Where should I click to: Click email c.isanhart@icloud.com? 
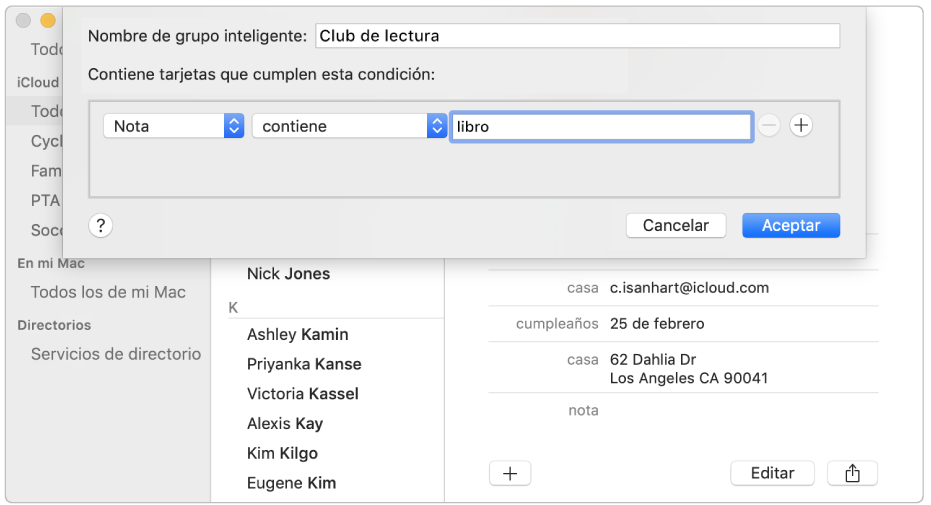(689, 288)
